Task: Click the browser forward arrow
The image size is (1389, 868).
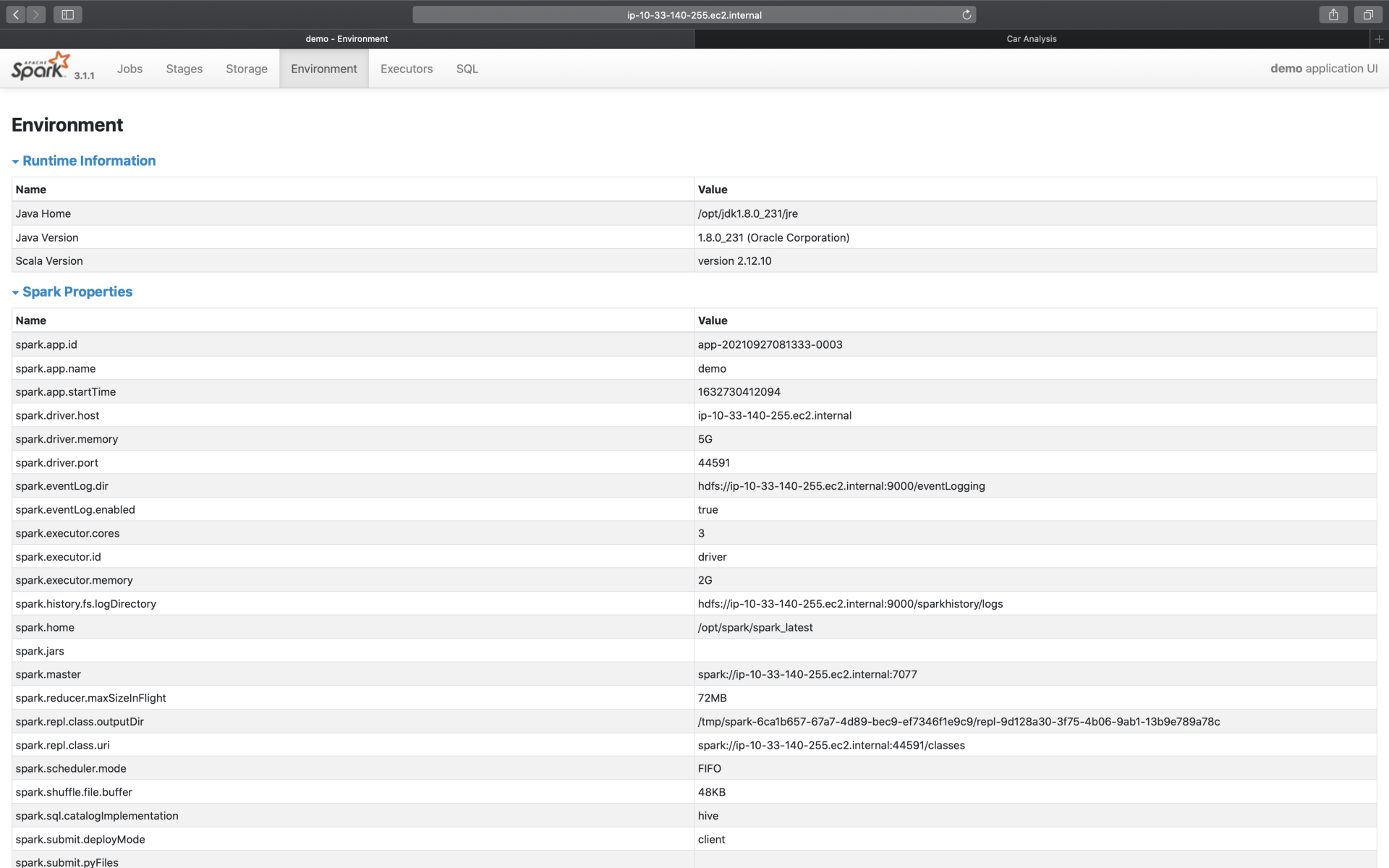Action: tap(35, 14)
